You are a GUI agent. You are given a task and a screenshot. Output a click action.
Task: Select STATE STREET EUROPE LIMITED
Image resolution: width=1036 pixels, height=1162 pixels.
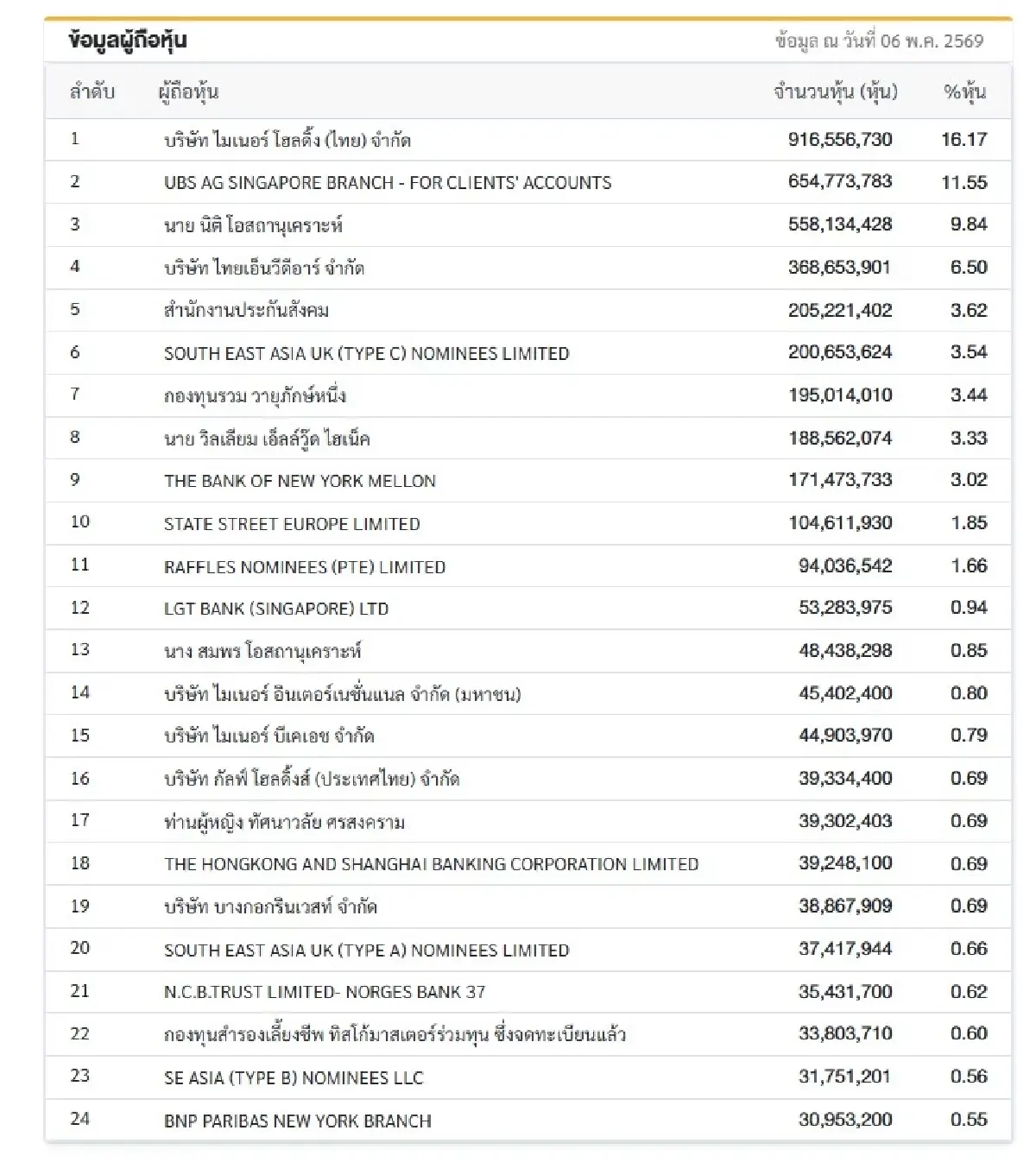(292, 524)
